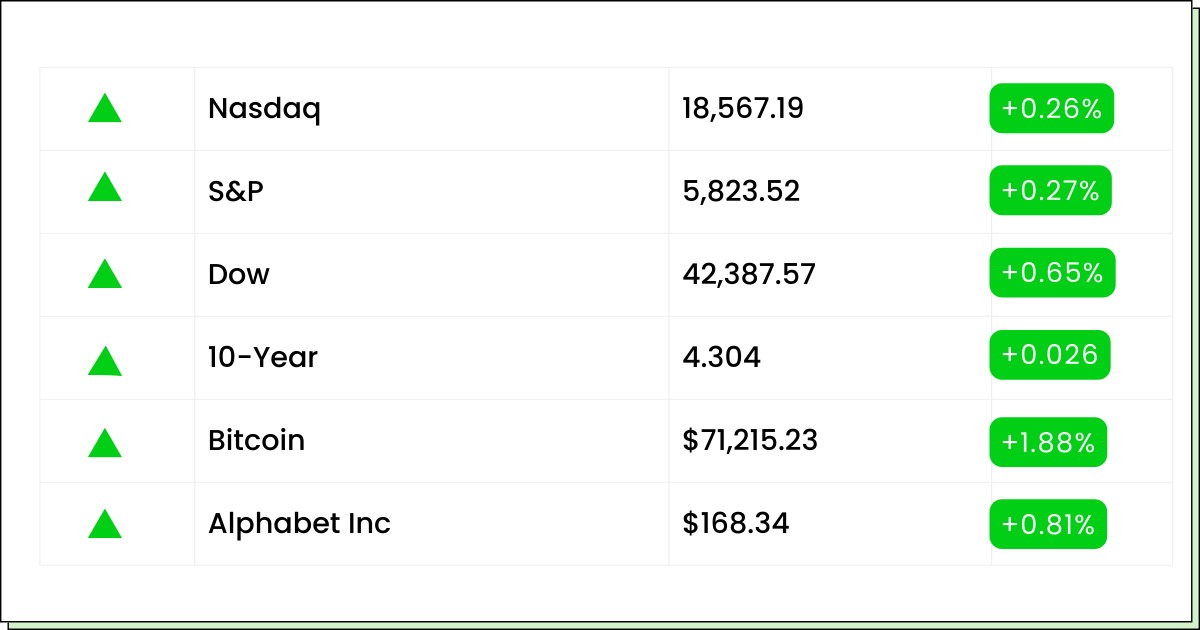Click the green triangle in the Dow row
1200x630 pixels.
(x=105, y=273)
